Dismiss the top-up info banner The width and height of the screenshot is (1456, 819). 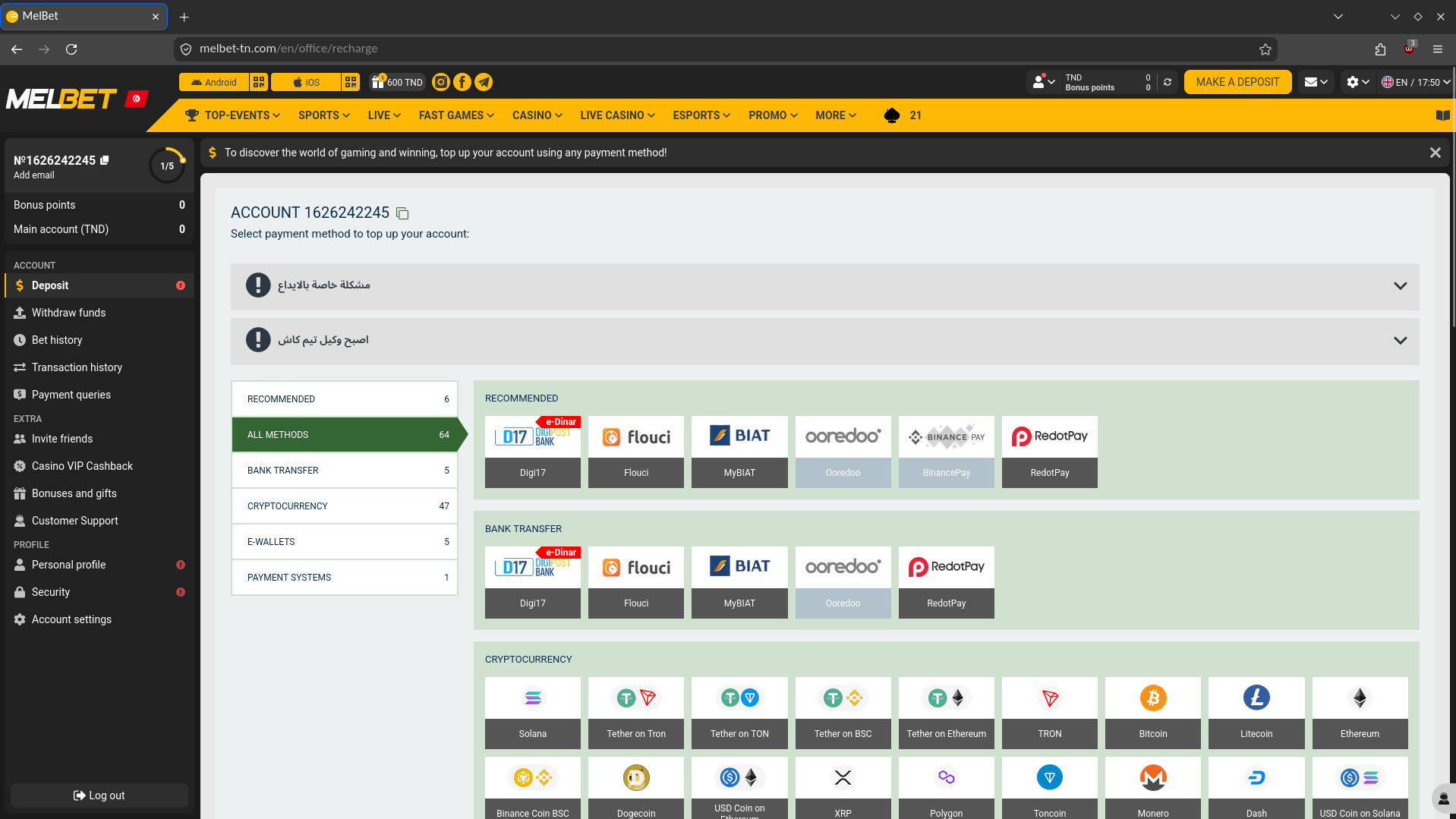pos(1435,153)
